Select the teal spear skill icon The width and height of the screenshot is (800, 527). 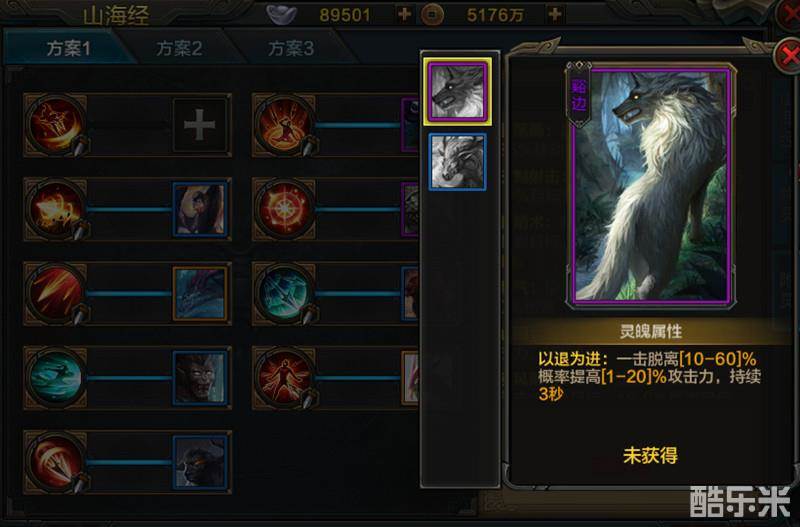284,293
